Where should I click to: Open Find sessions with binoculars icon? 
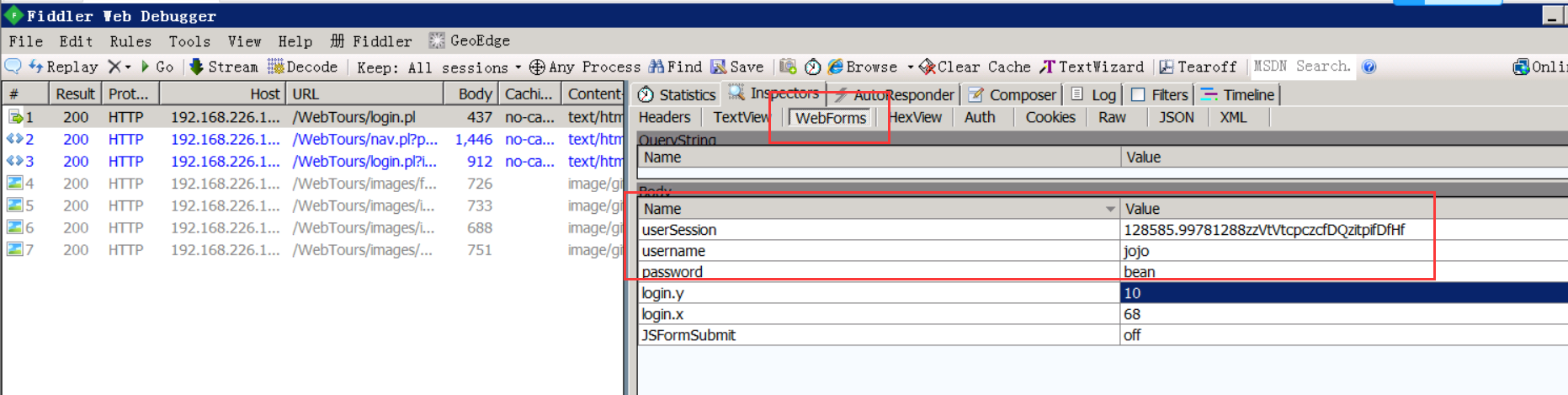tap(675, 67)
